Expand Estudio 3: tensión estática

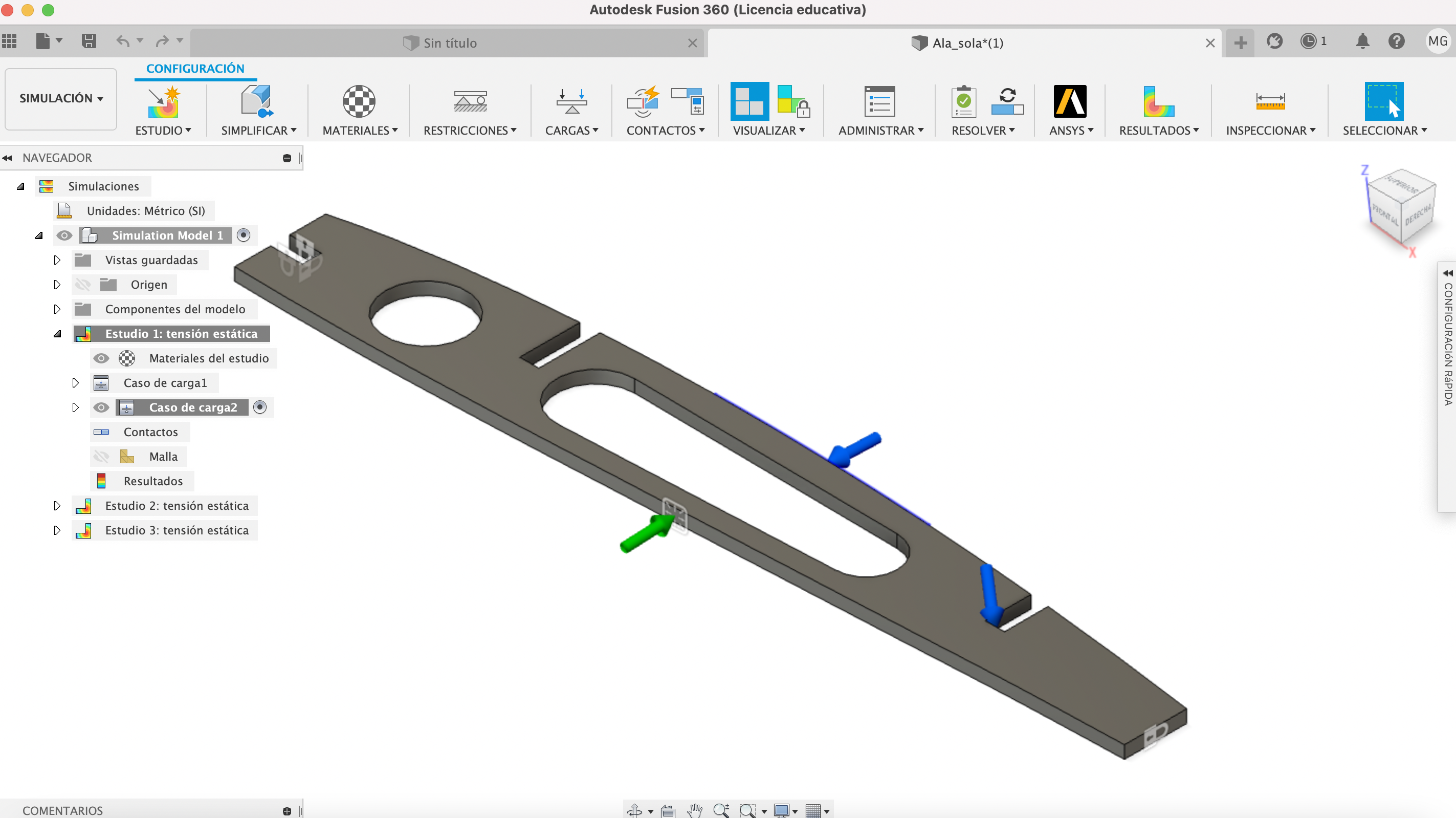point(57,530)
